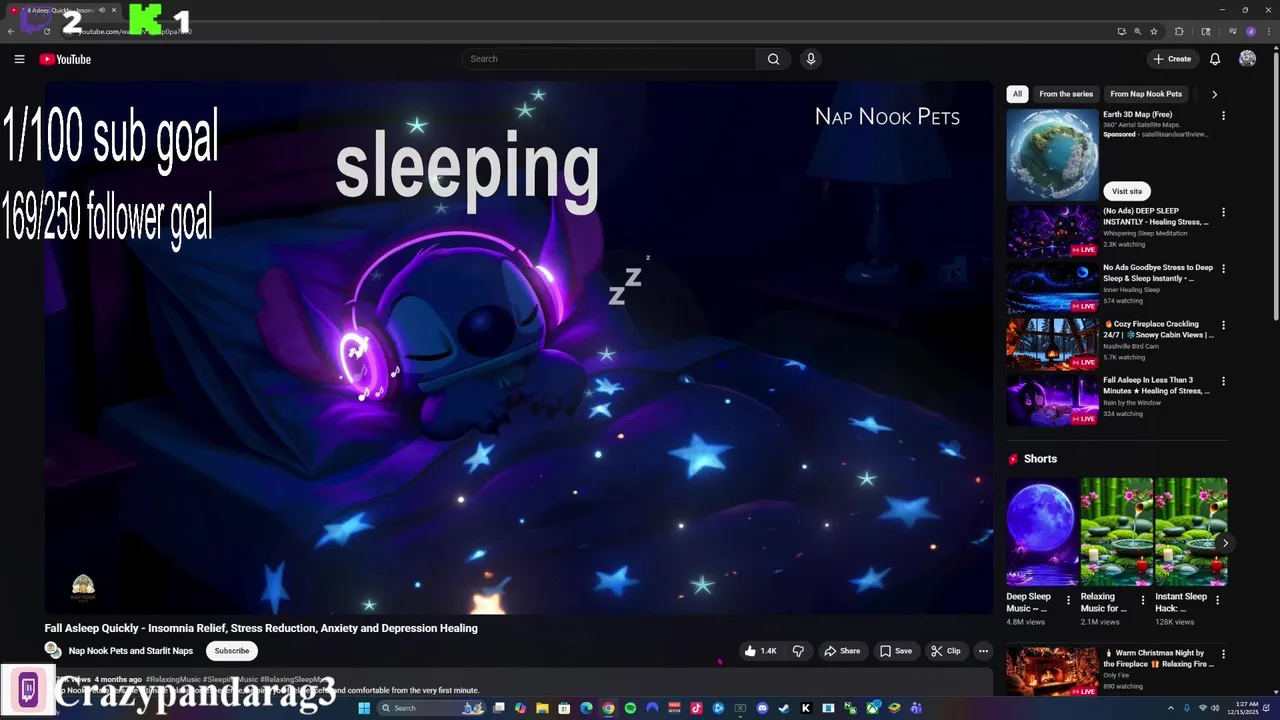Open the Earth 3D Map ad thumbnail
The width and height of the screenshot is (1280, 720).
(x=1052, y=154)
